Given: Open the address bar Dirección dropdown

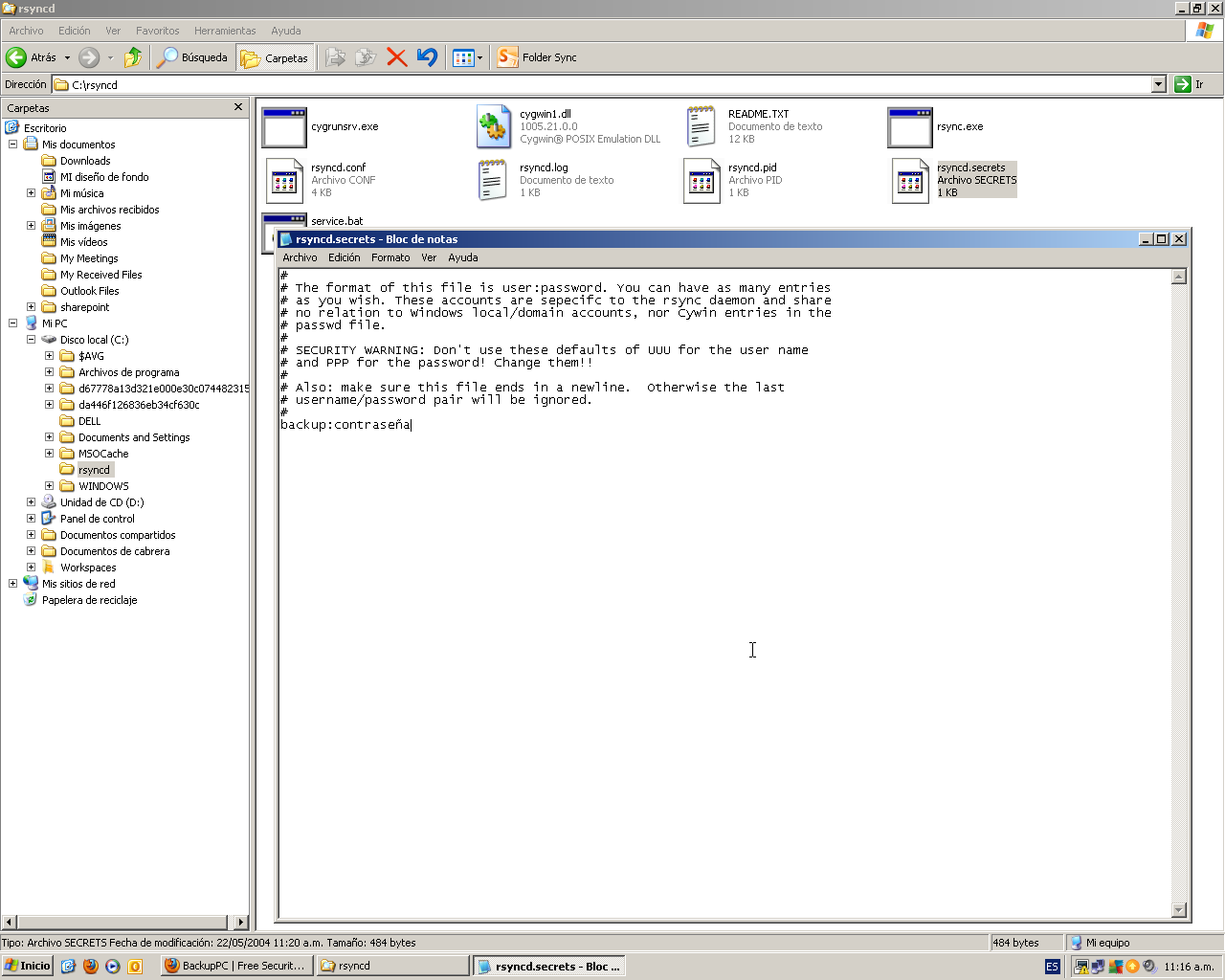Looking at the screenshot, I should (1156, 84).
